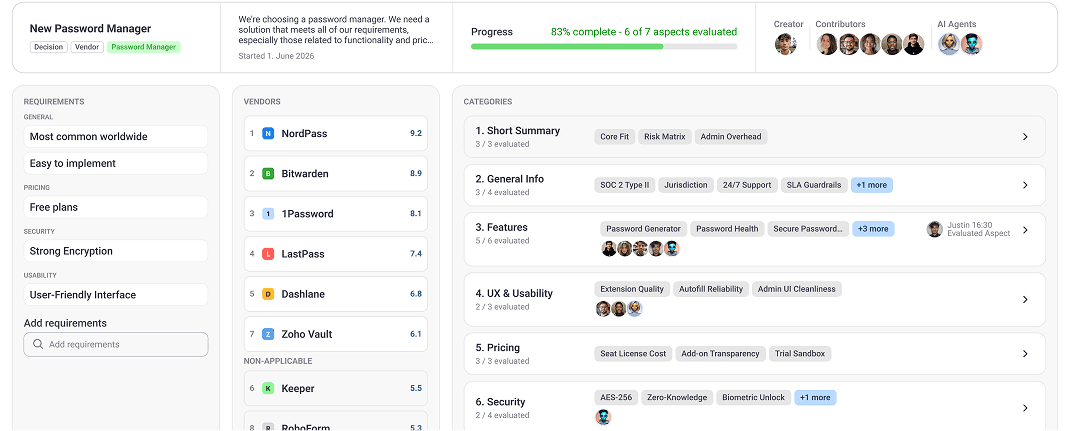Expand the Pricing category chevron
1070x431 pixels.
[x=1025, y=354]
